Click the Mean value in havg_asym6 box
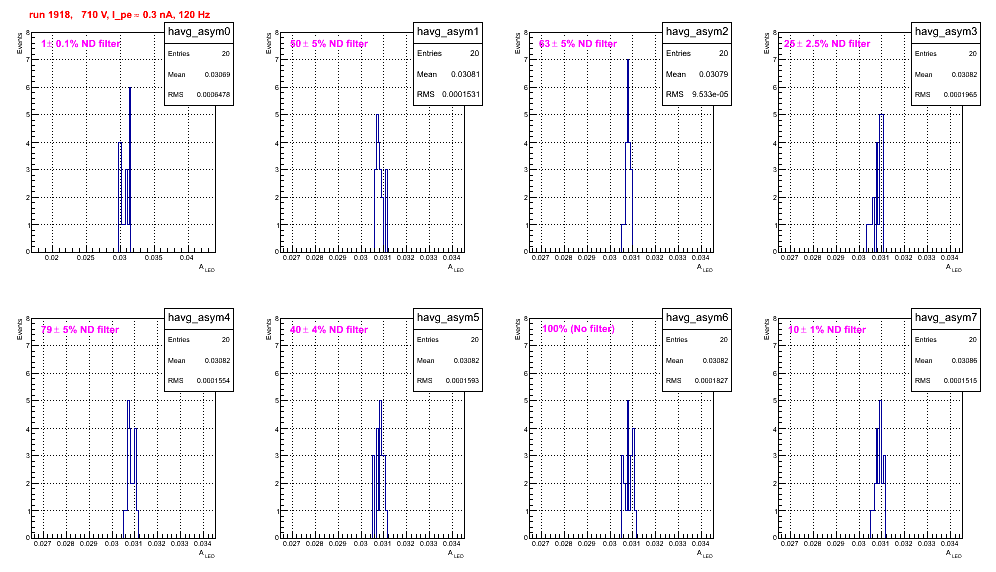 pos(715,360)
